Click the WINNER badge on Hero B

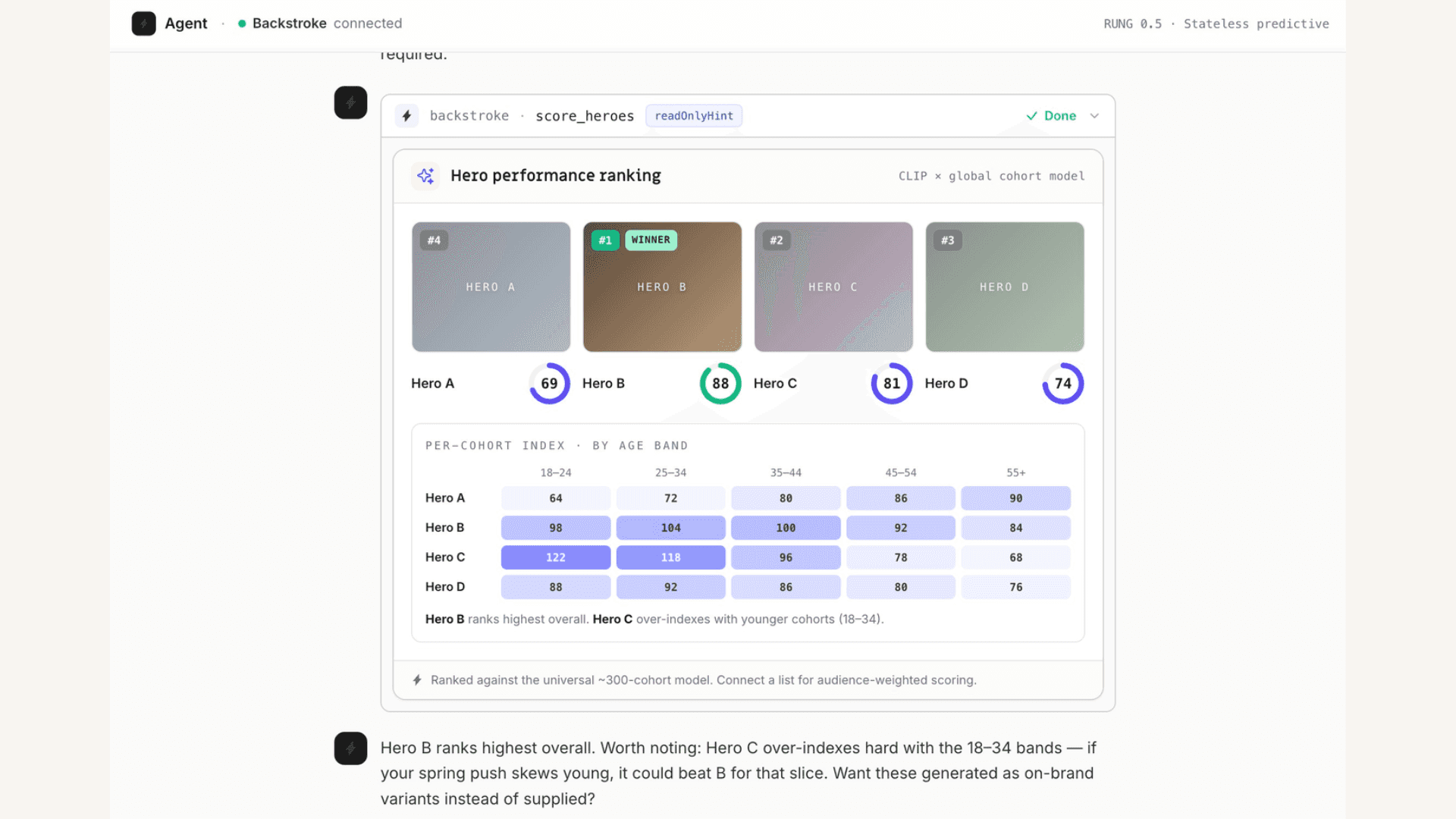coord(651,240)
